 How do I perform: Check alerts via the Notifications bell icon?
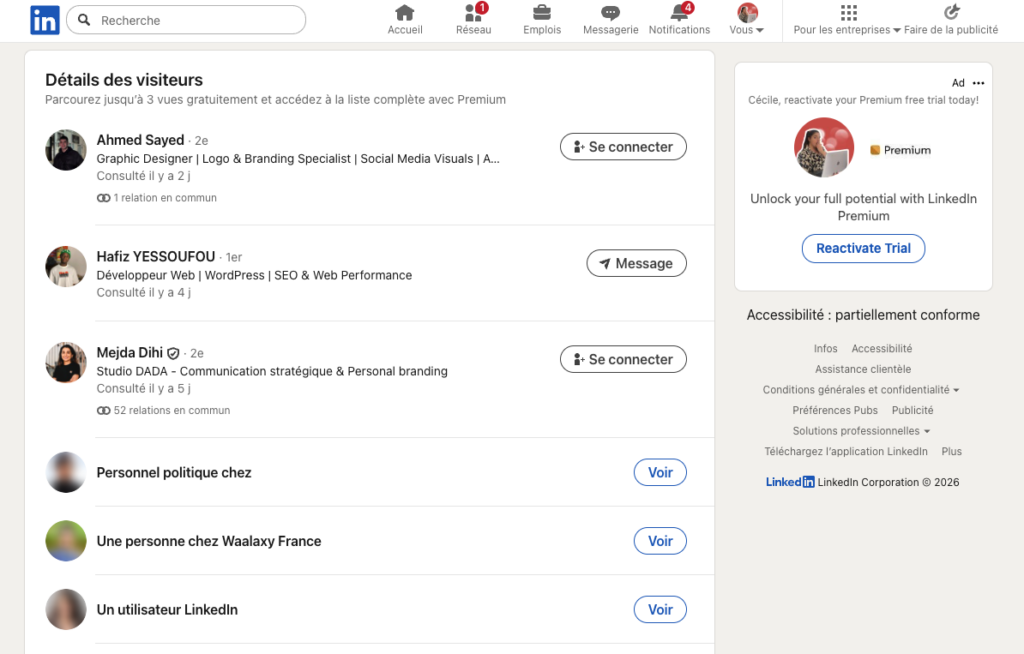click(678, 14)
